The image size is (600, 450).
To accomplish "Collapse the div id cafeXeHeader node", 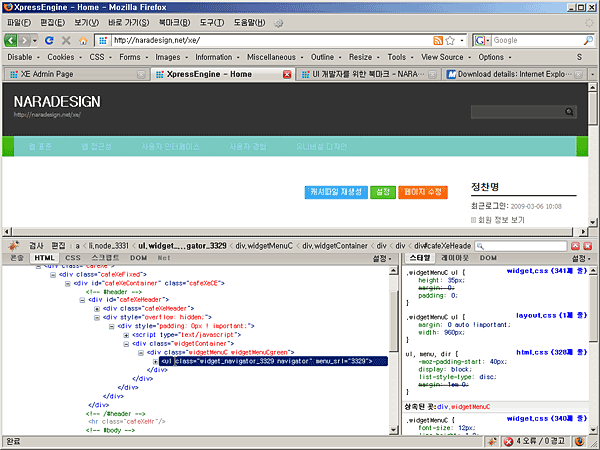I will point(83,298).
